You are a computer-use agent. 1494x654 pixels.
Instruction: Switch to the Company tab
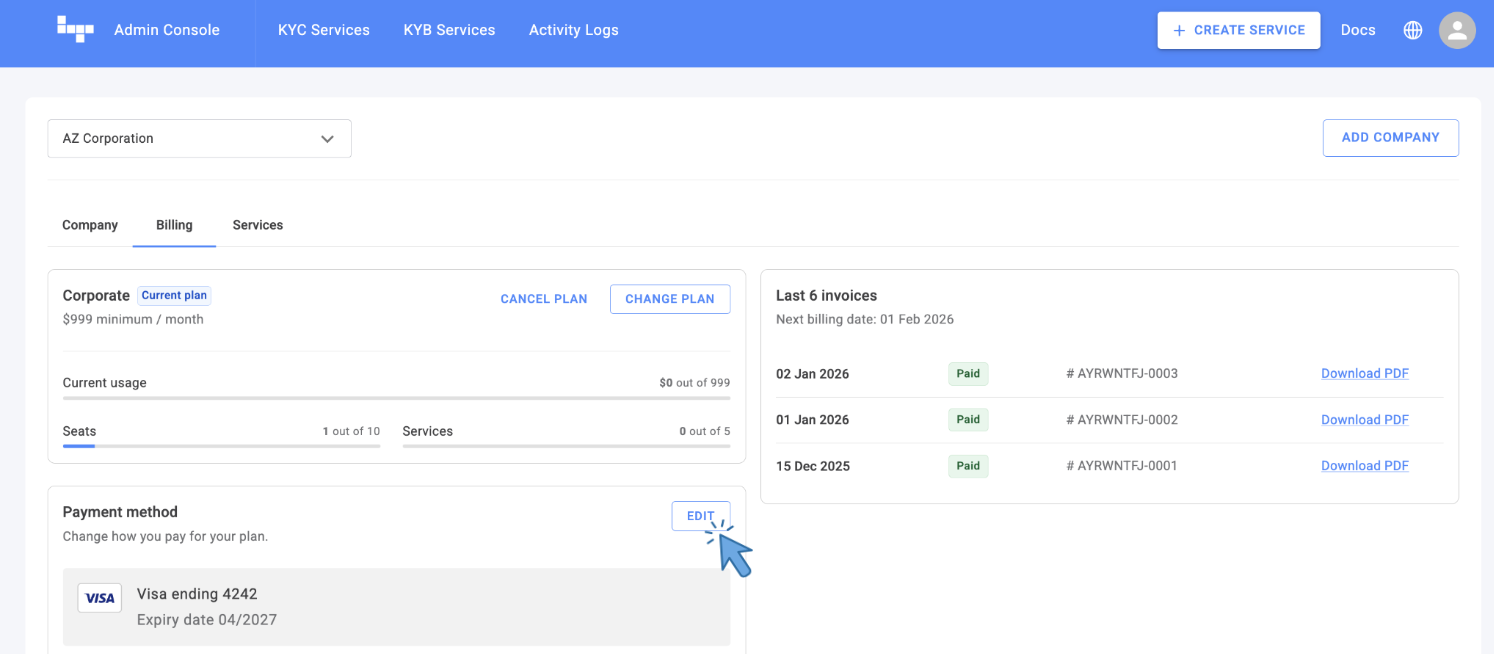pos(90,225)
